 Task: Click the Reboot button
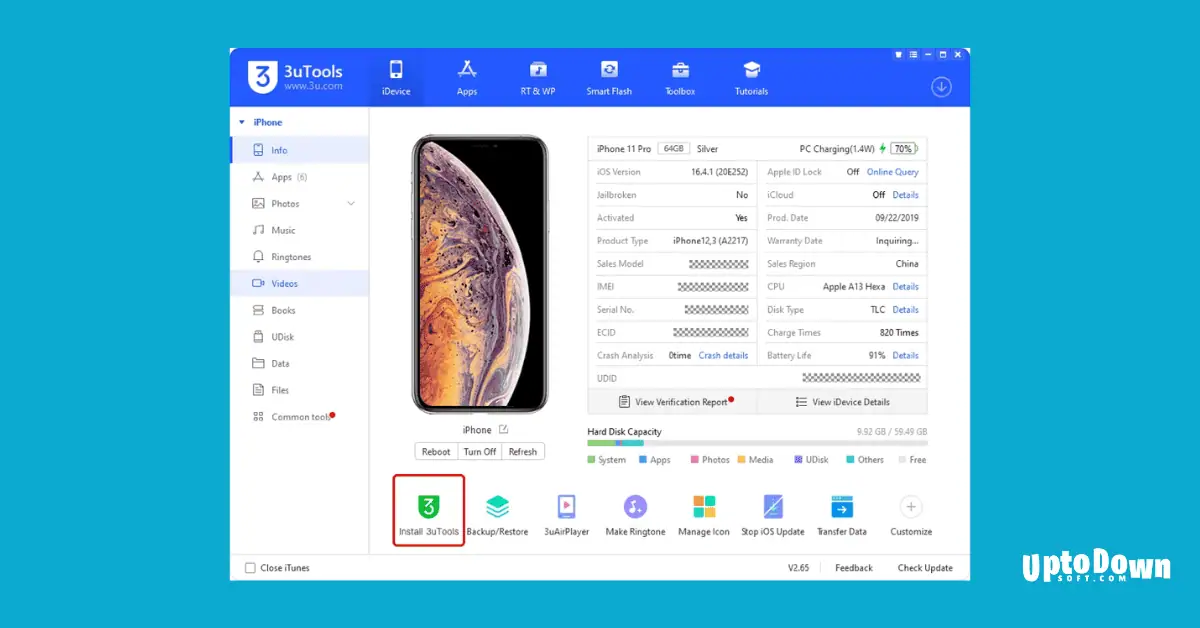point(436,451)
